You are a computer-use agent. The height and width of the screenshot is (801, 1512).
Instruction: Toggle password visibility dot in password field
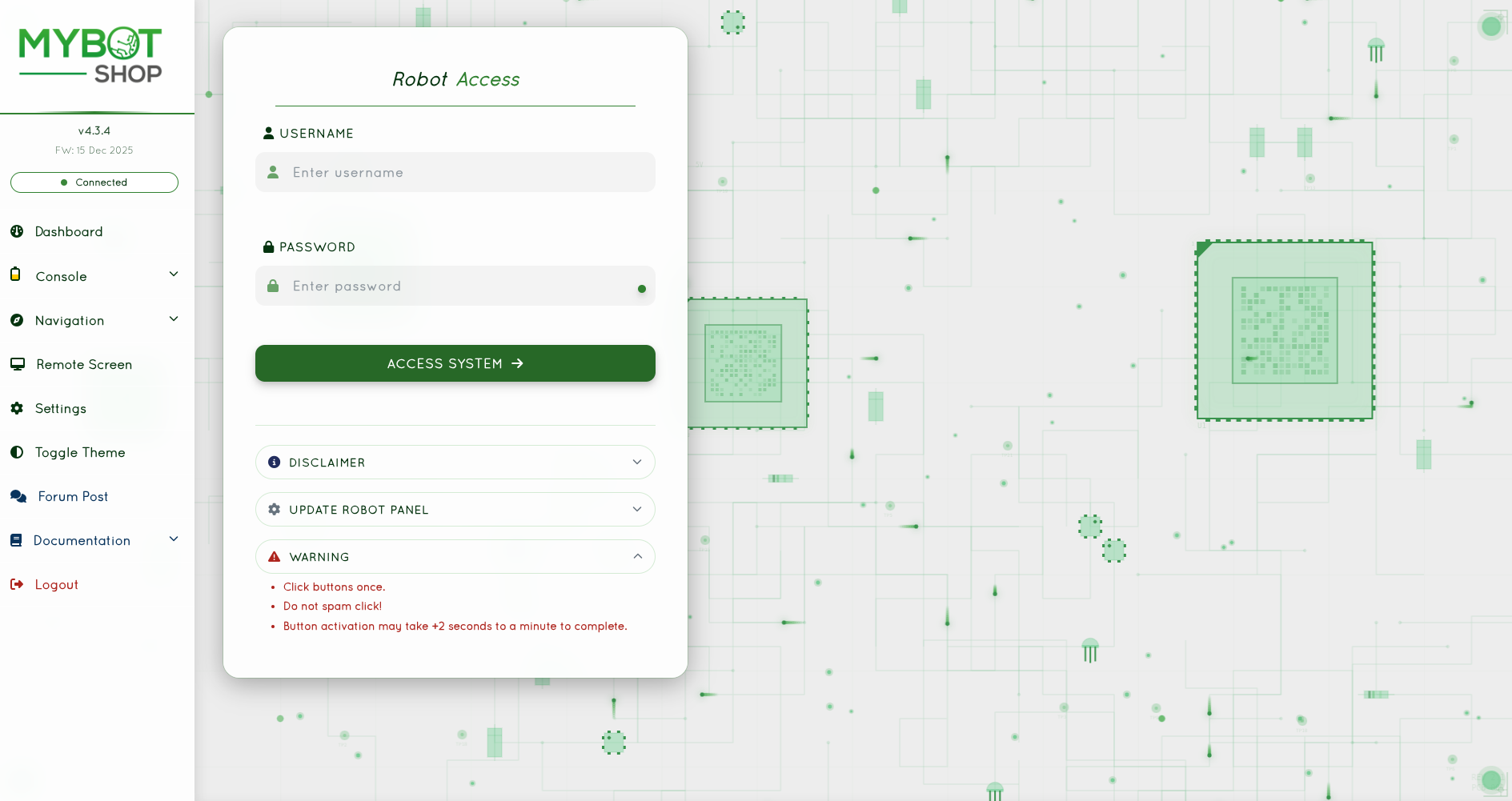click(x=641, y=289)
